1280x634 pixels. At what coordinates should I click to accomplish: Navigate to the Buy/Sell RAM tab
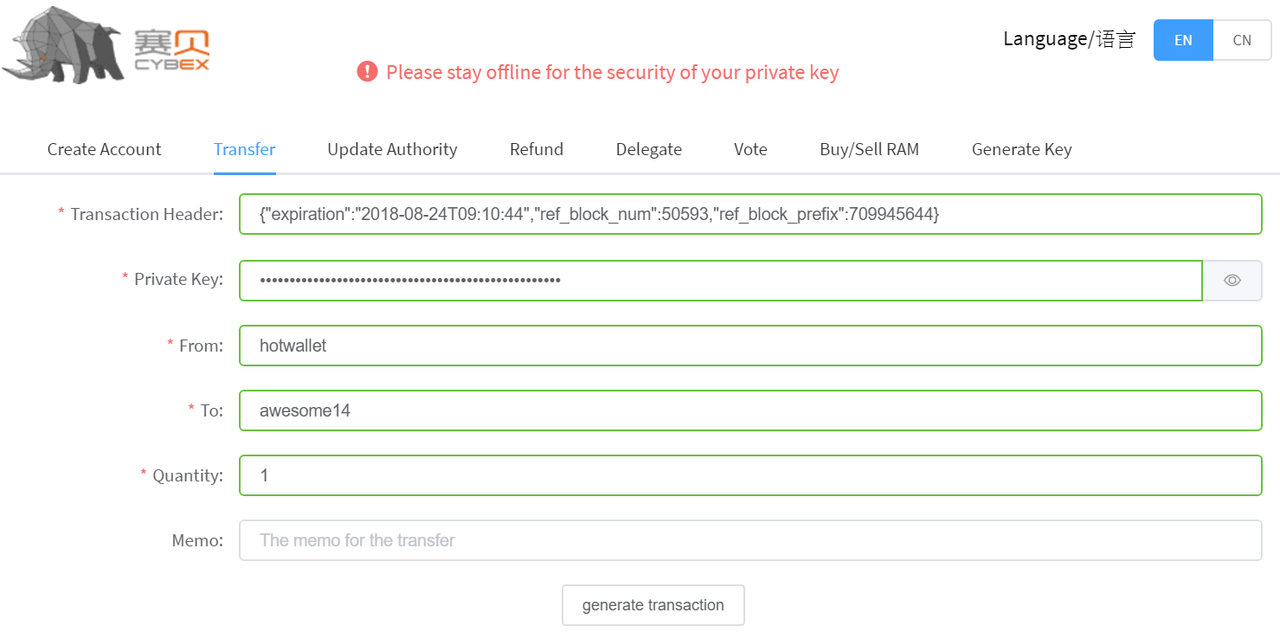point(869,149)
